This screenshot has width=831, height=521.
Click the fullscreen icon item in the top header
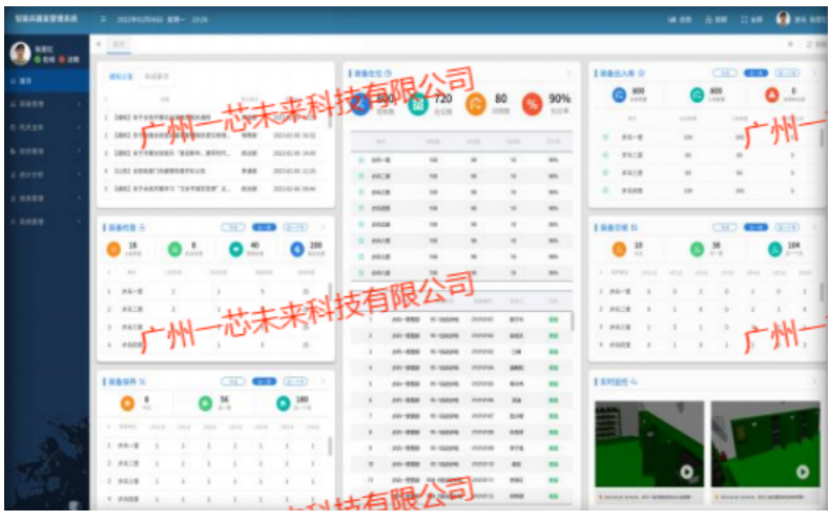click(751, 19)
